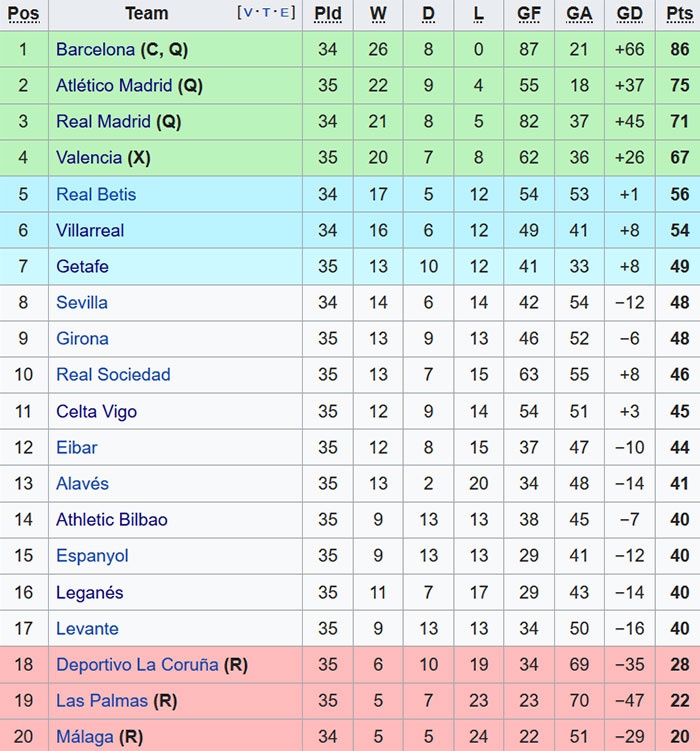Select the Valencia team link
Image resolution: width=700 pixels, height=751 pixels.
89,157
